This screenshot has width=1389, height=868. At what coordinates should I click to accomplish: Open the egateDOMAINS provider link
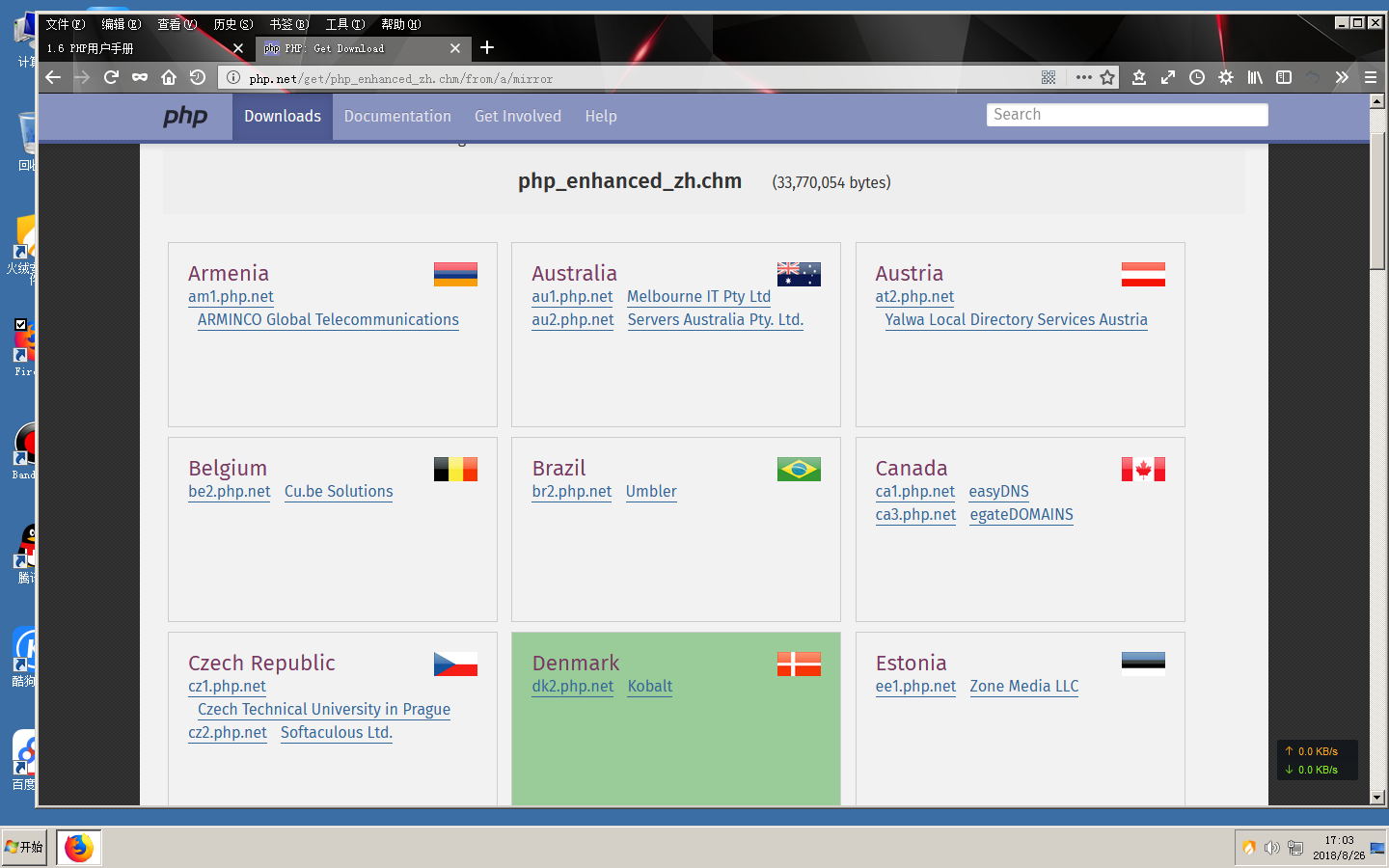[x=1021, y=515]
